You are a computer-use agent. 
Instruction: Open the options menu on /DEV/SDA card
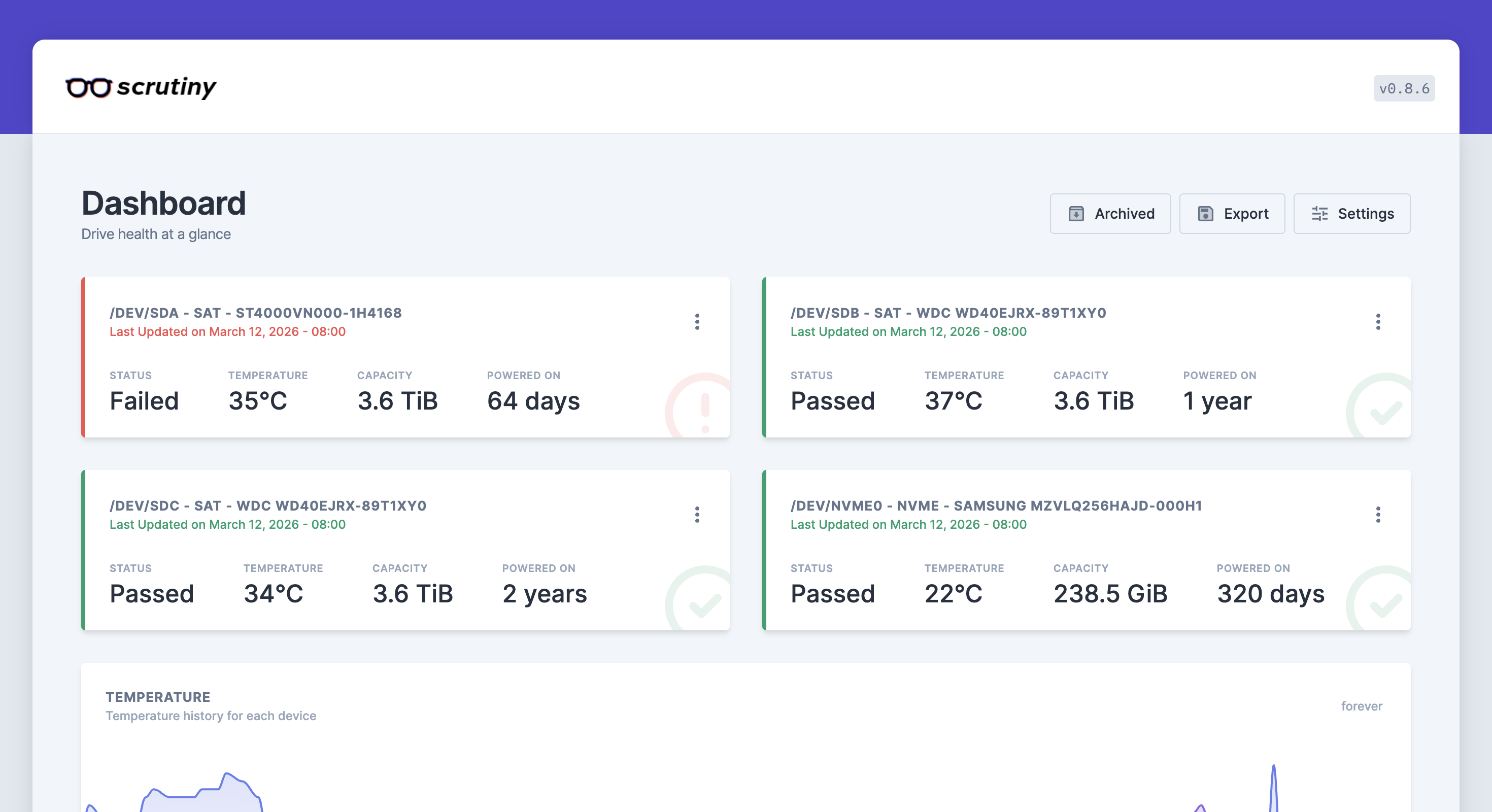(x=697, y=323)
